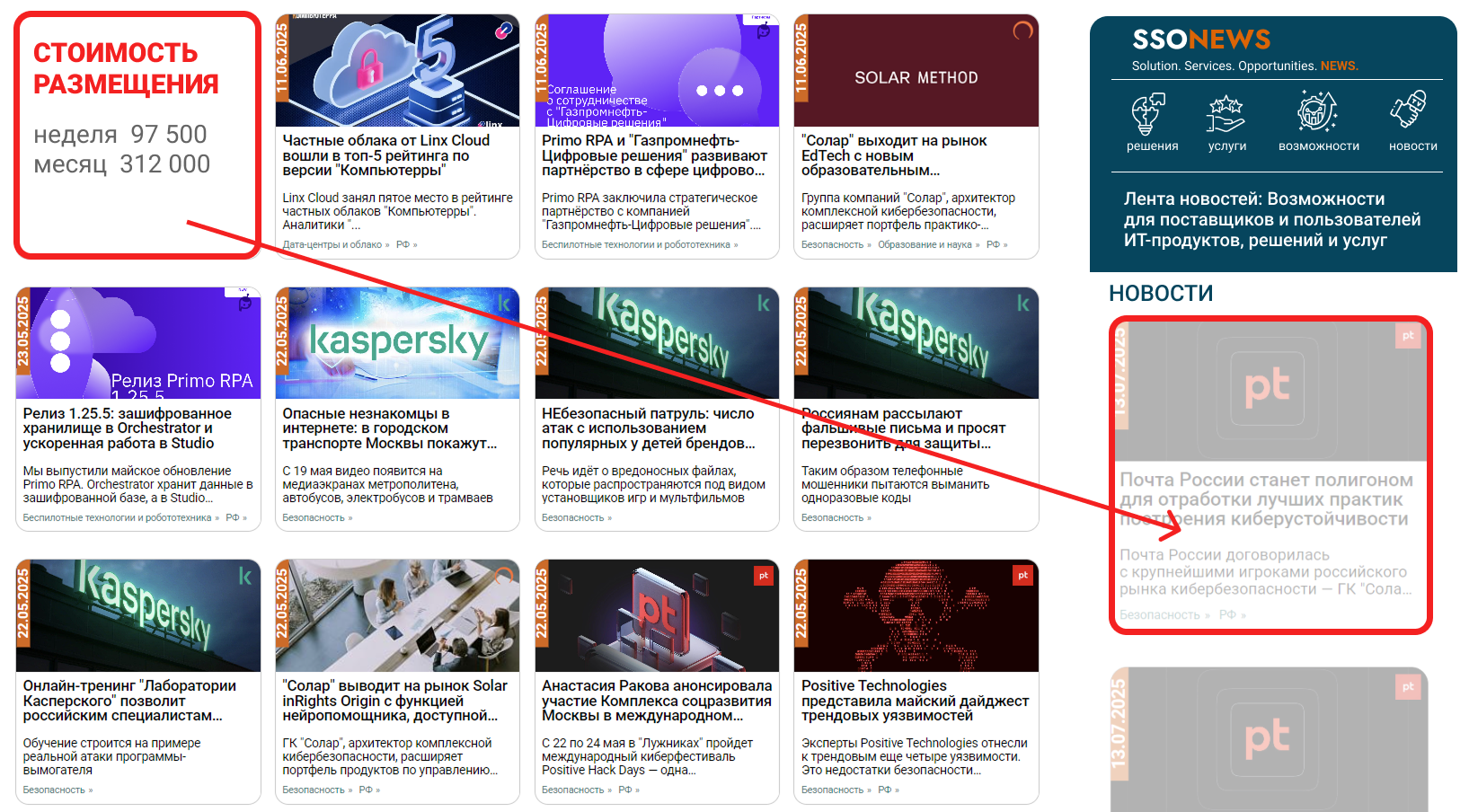Open headline Анастасия Ракова анонсировала участие
This screenshot has height=812, width=1469.
click(657, 701)
